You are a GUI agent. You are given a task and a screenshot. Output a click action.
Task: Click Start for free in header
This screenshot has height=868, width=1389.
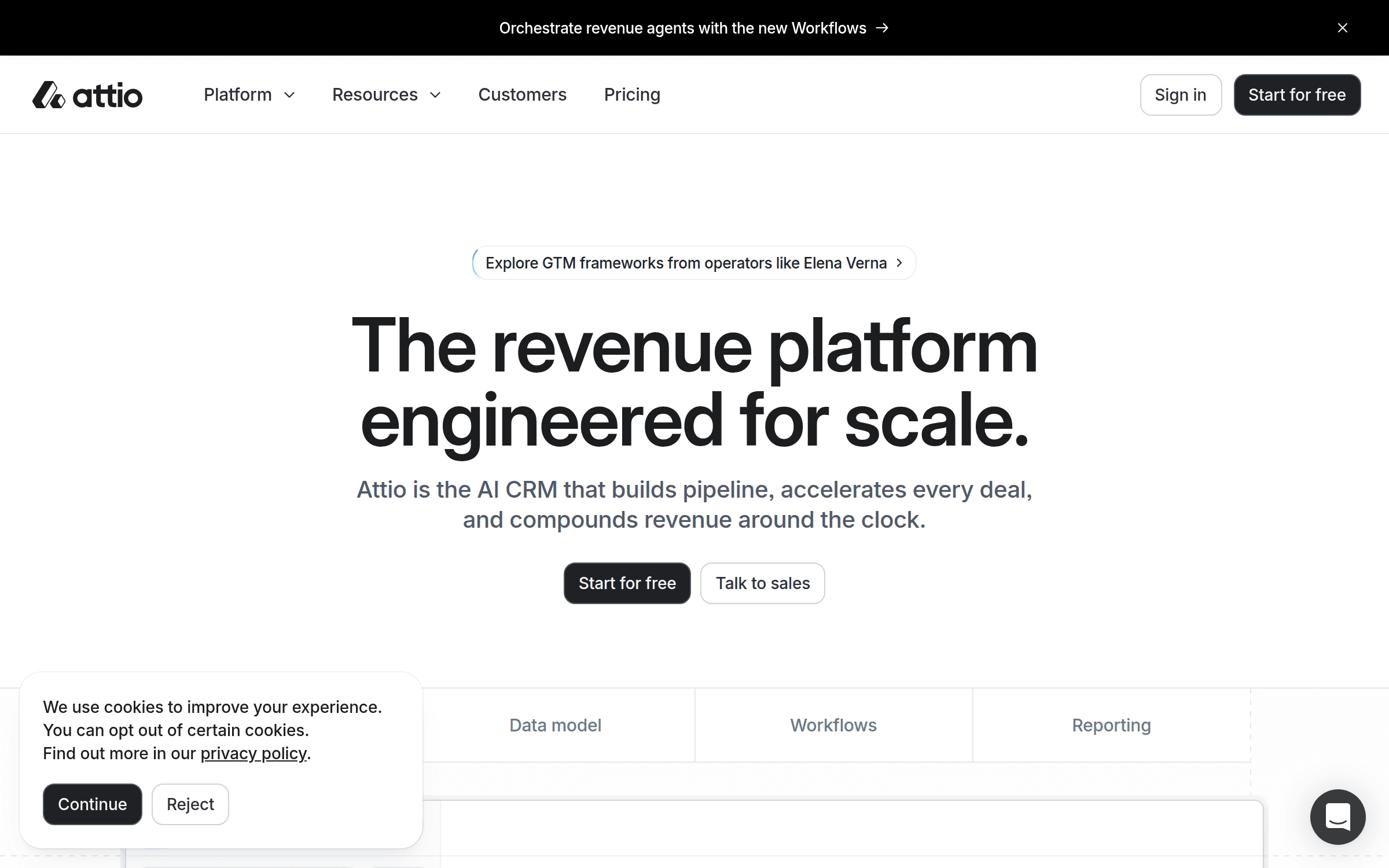[x=1297, y=95]
